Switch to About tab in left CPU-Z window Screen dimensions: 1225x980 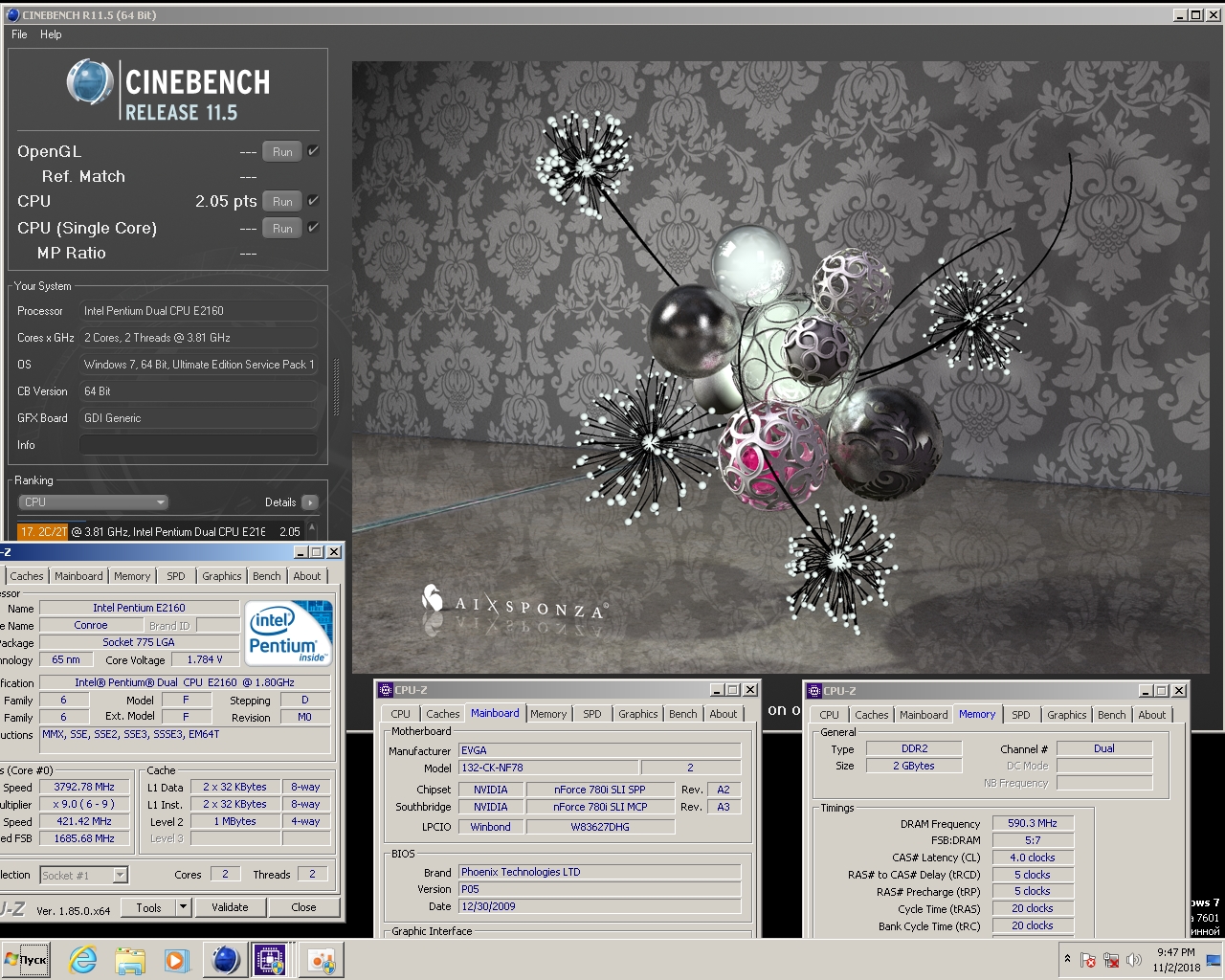(307, 576)
